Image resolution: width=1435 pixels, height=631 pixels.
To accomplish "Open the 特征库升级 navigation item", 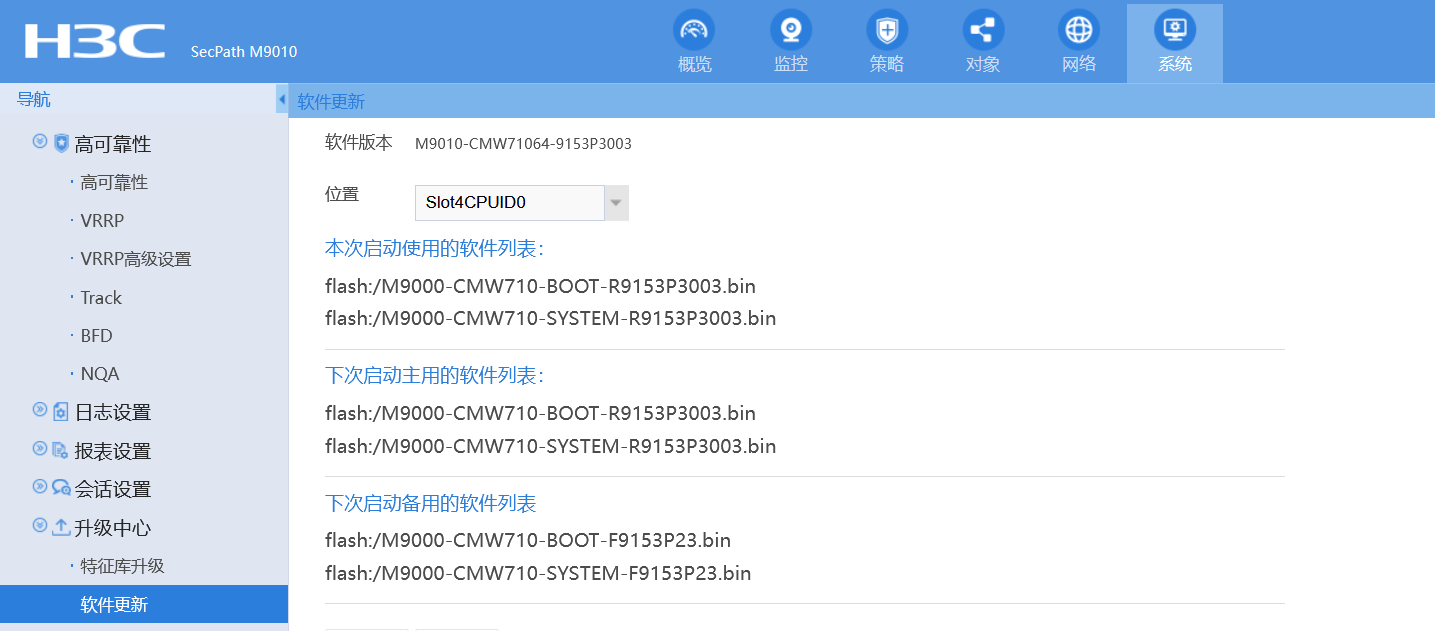I will click(122, 566).
